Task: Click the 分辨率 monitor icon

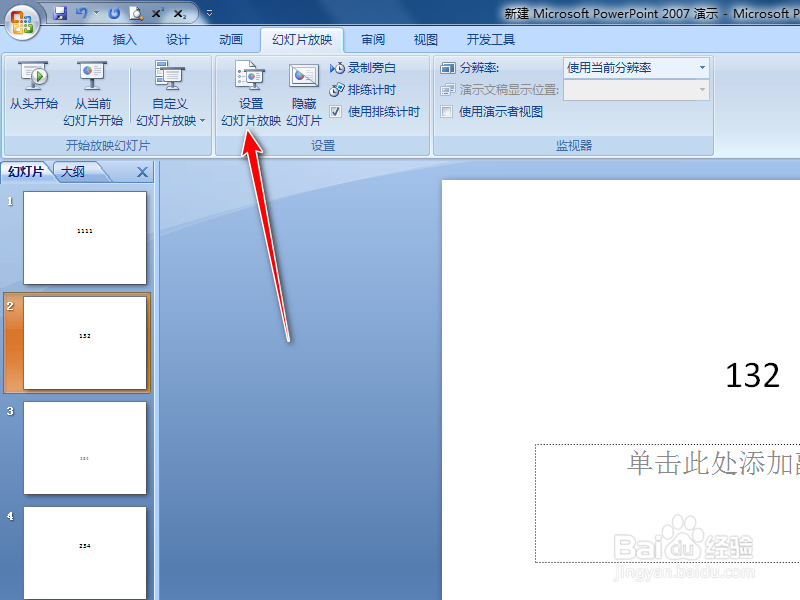Action: click(447, 68)
